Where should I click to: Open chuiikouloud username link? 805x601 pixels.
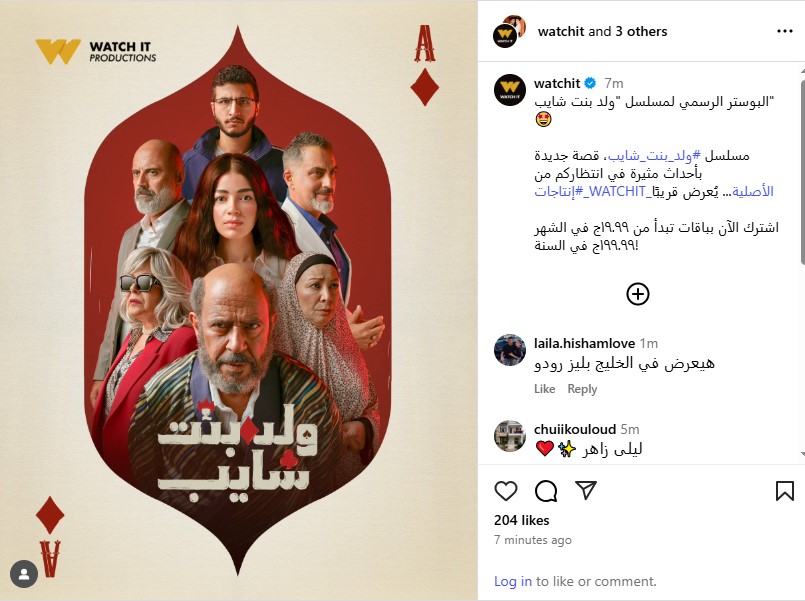[574, 429]
